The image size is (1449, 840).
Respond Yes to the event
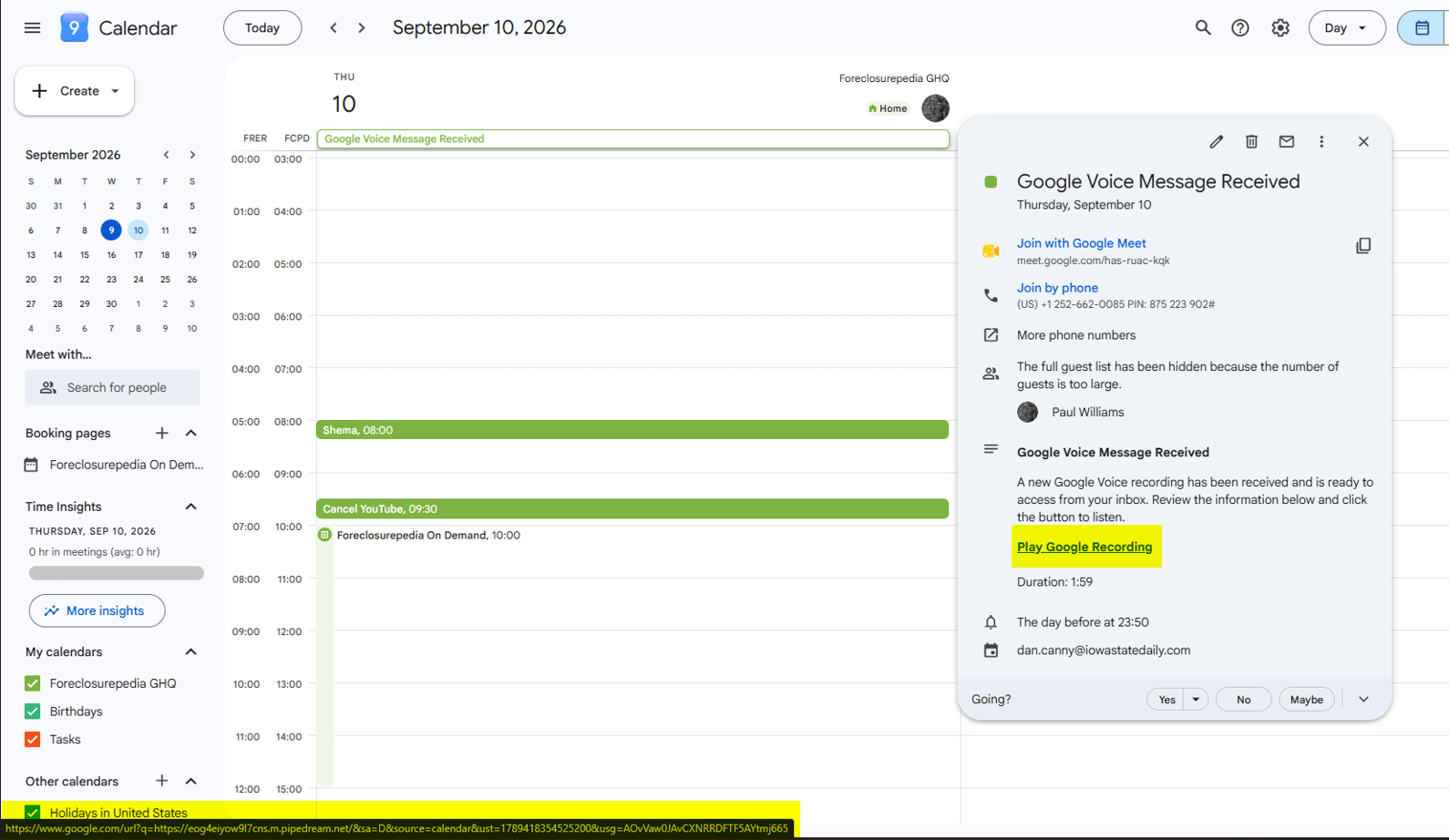point(1166,700)
